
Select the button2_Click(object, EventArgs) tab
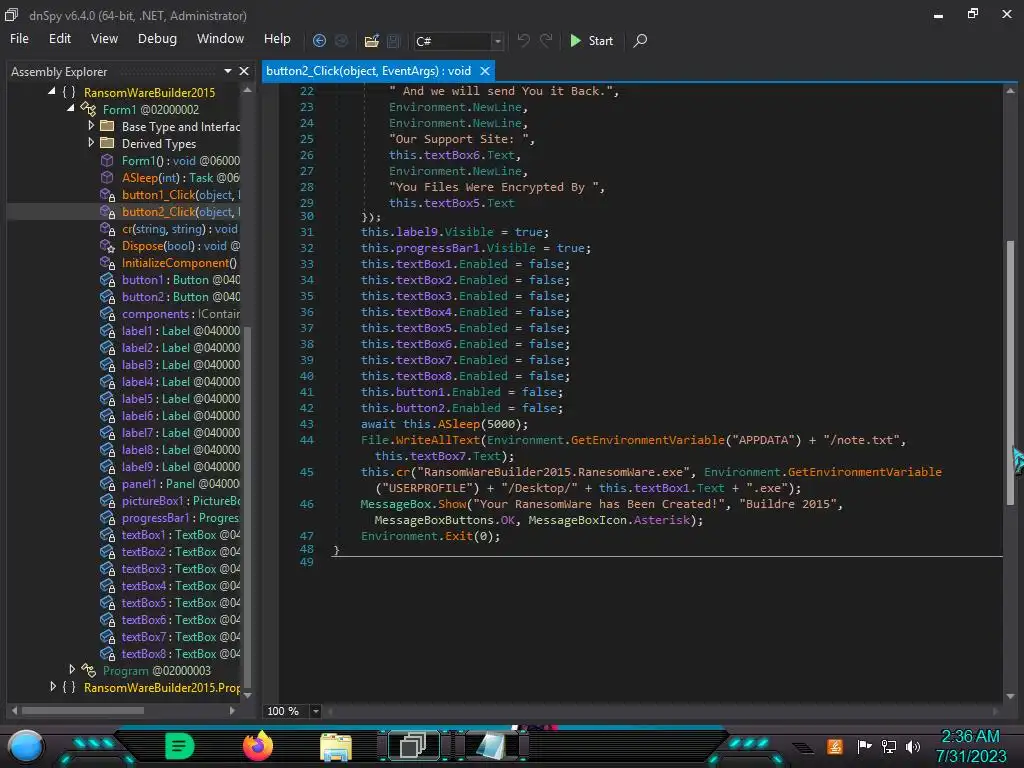click(368, 71)
